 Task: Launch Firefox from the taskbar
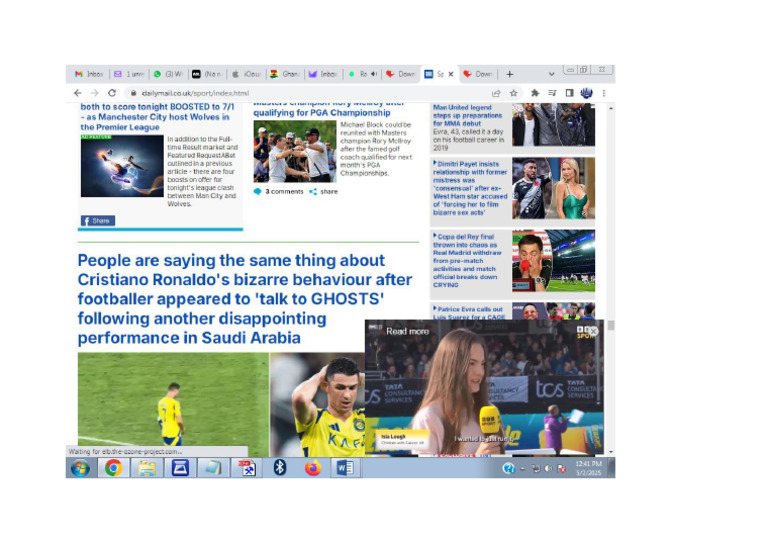(313, 469)
